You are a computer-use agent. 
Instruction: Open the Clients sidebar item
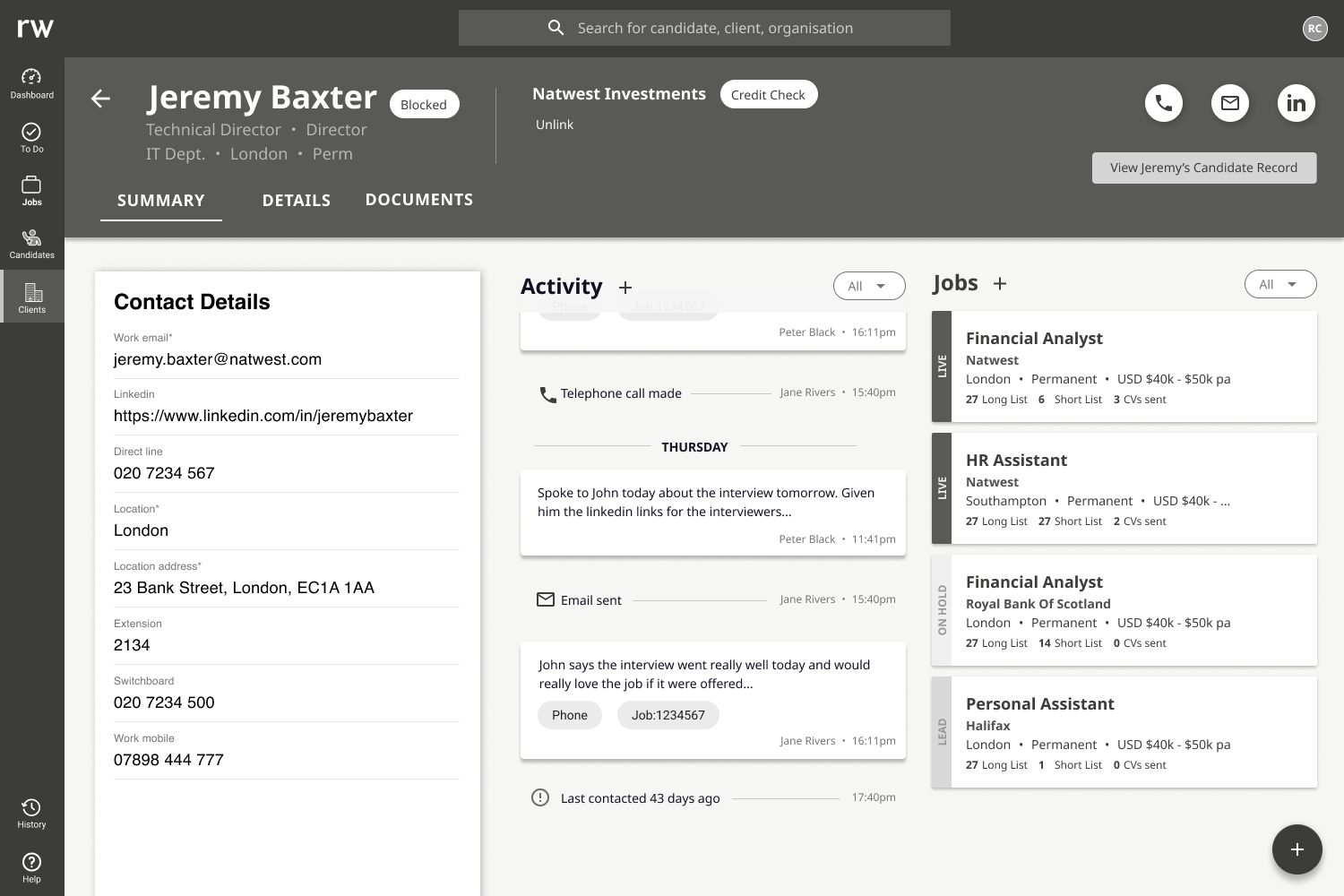pyautogui.click(x=31, y=298)
